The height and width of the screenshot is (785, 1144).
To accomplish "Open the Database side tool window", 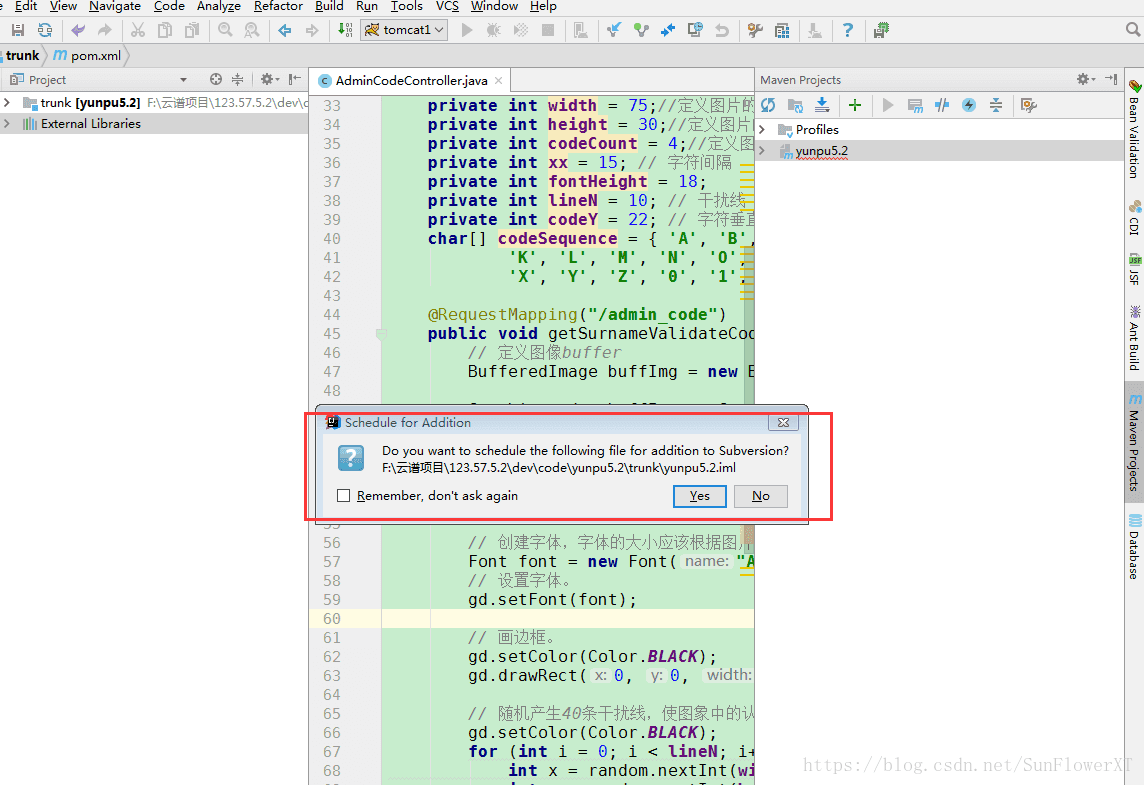I will (x=1134, y=545).
